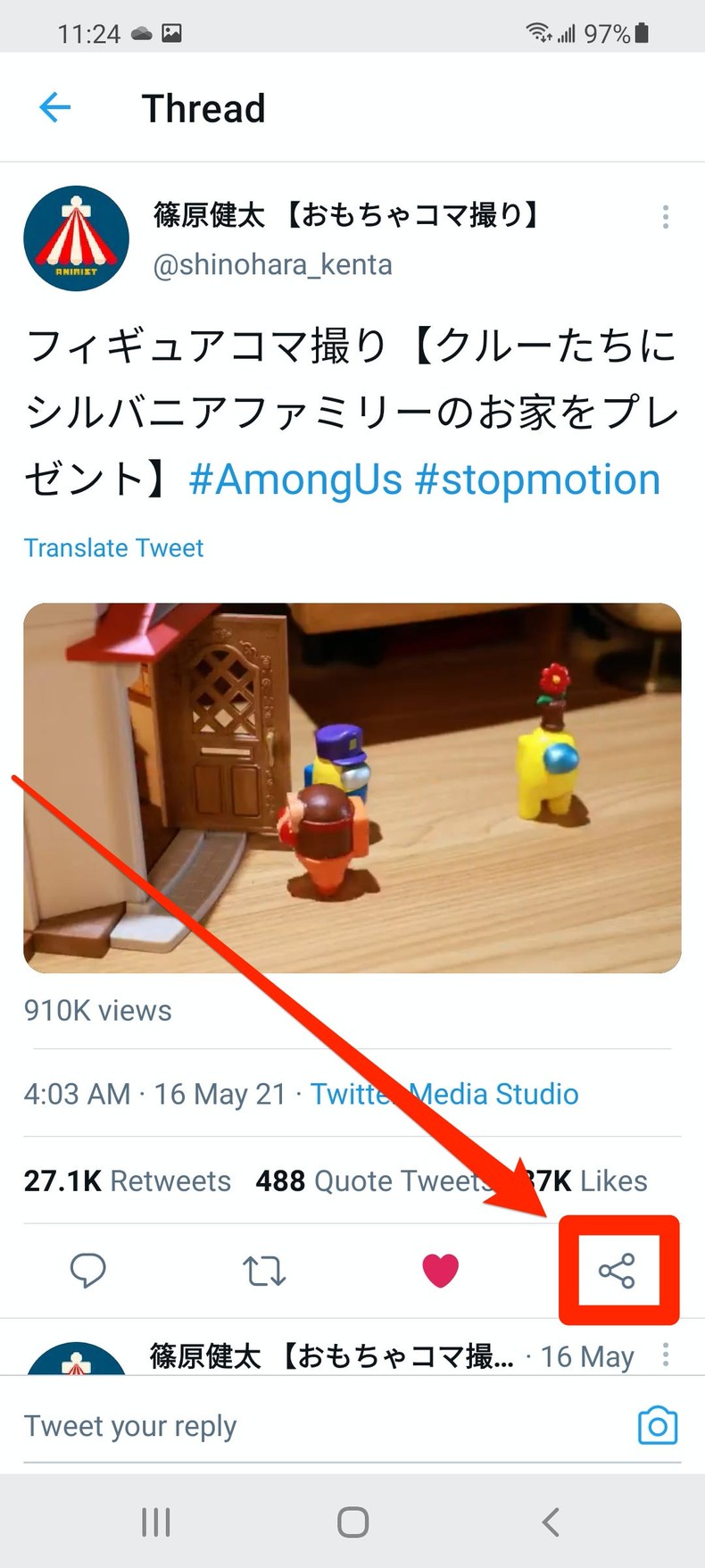Tap the Android home button

(x=352, y=1523)
